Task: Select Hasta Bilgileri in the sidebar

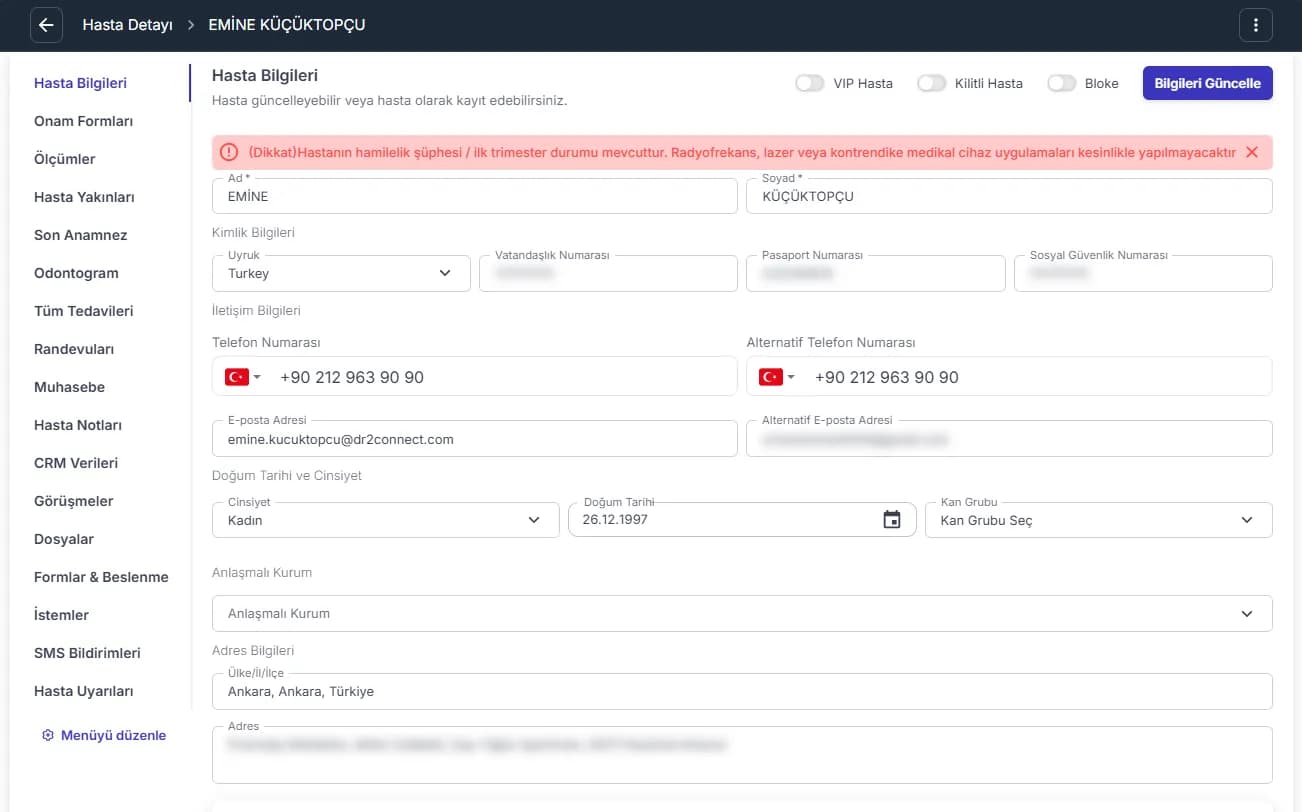Action: tap(80, 83)
